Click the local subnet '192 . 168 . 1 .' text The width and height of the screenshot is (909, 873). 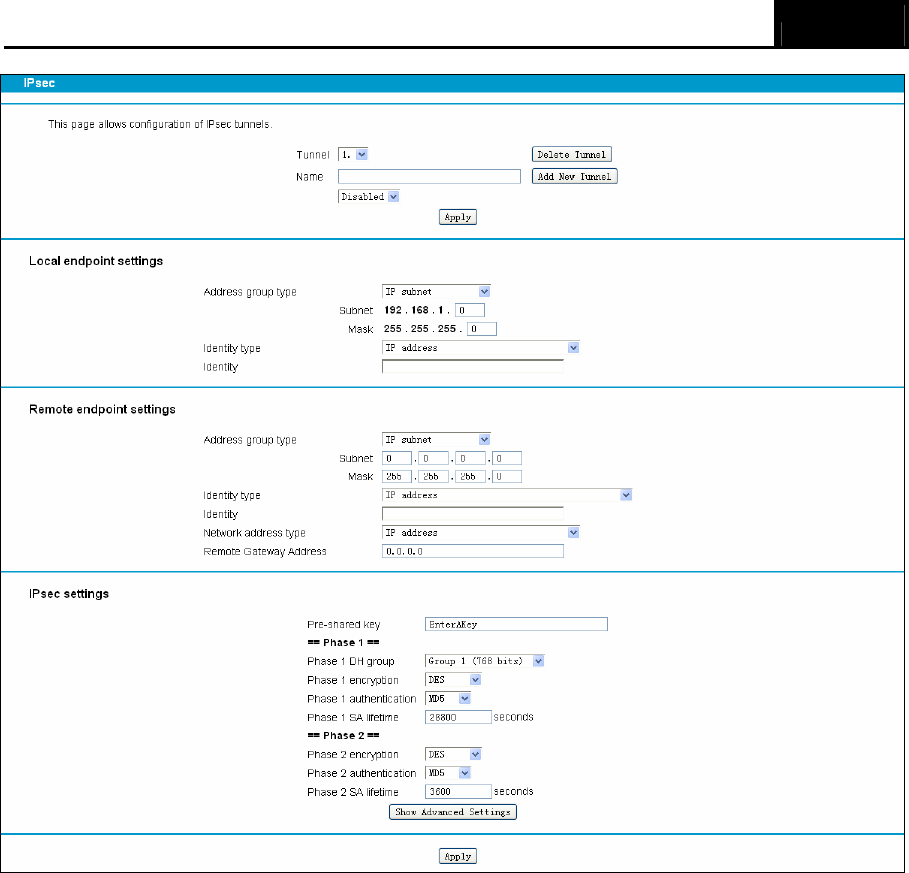coord(417,310)
